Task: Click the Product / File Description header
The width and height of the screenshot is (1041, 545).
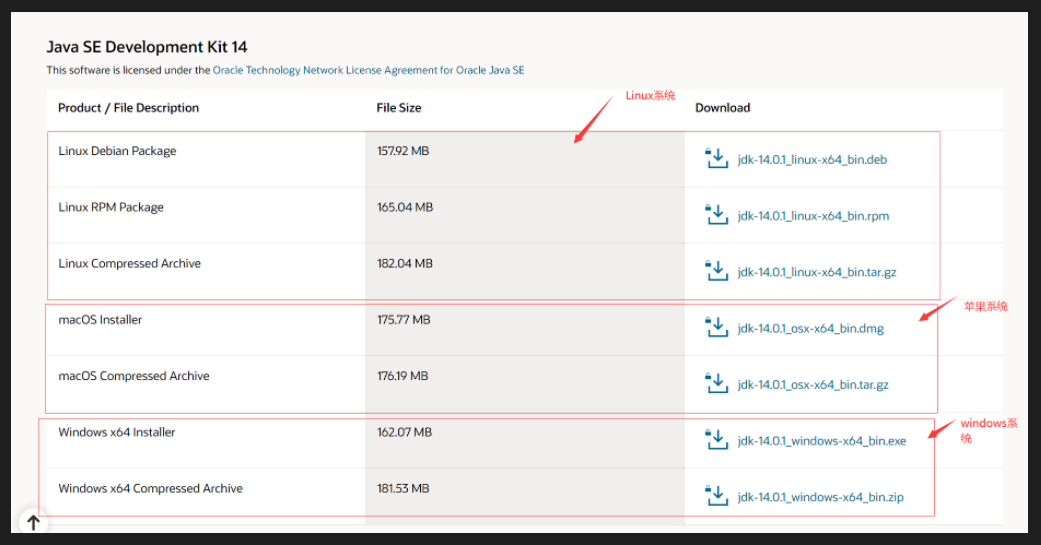Action: [128, 108]
